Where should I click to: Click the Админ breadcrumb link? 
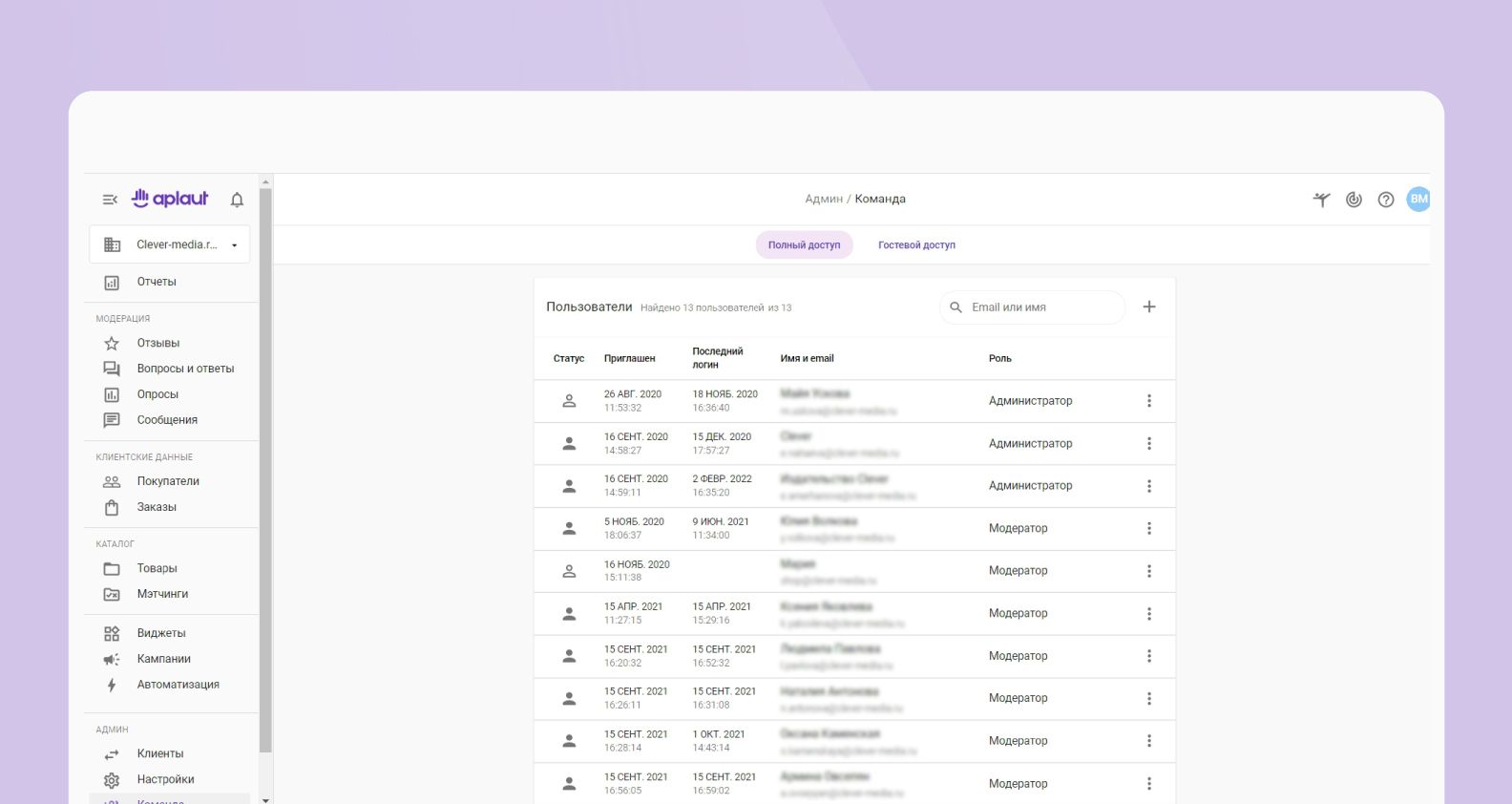tap(823, 200)
